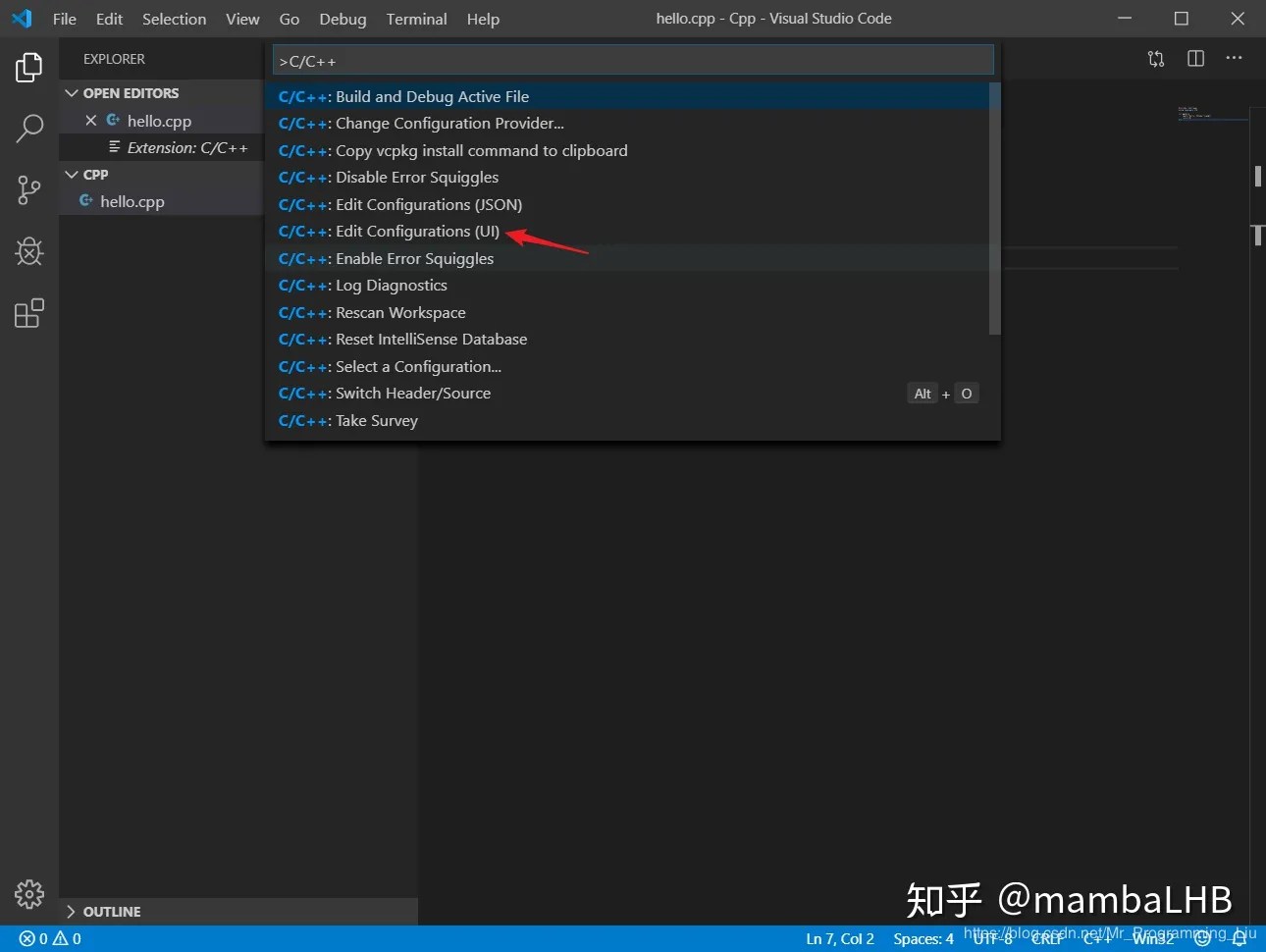Close hello.cpp in Open Editors
This screenshot has height=952, width=1266.
91,121
